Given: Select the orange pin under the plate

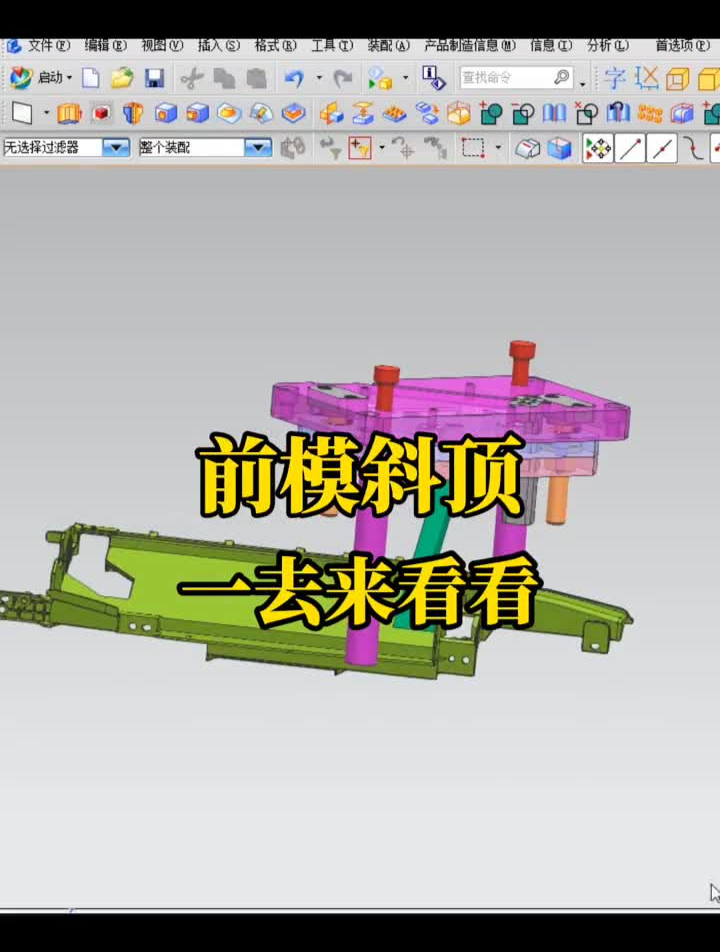Looking at the screenshot, I should [x=557, y=499].
